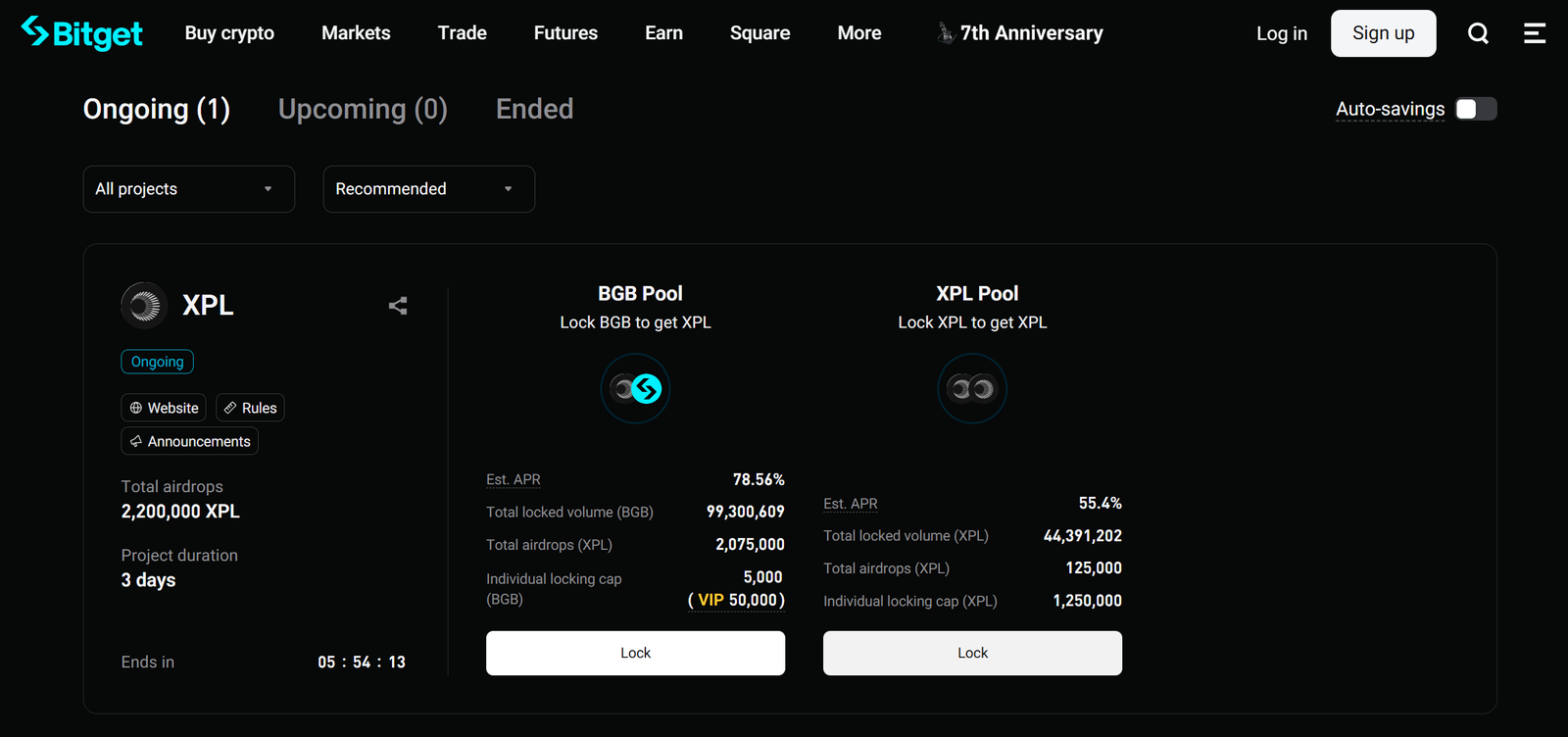Click the XPL Pool token icon
The width and height of the screenshot is (1568, 737).
[971, 388]
